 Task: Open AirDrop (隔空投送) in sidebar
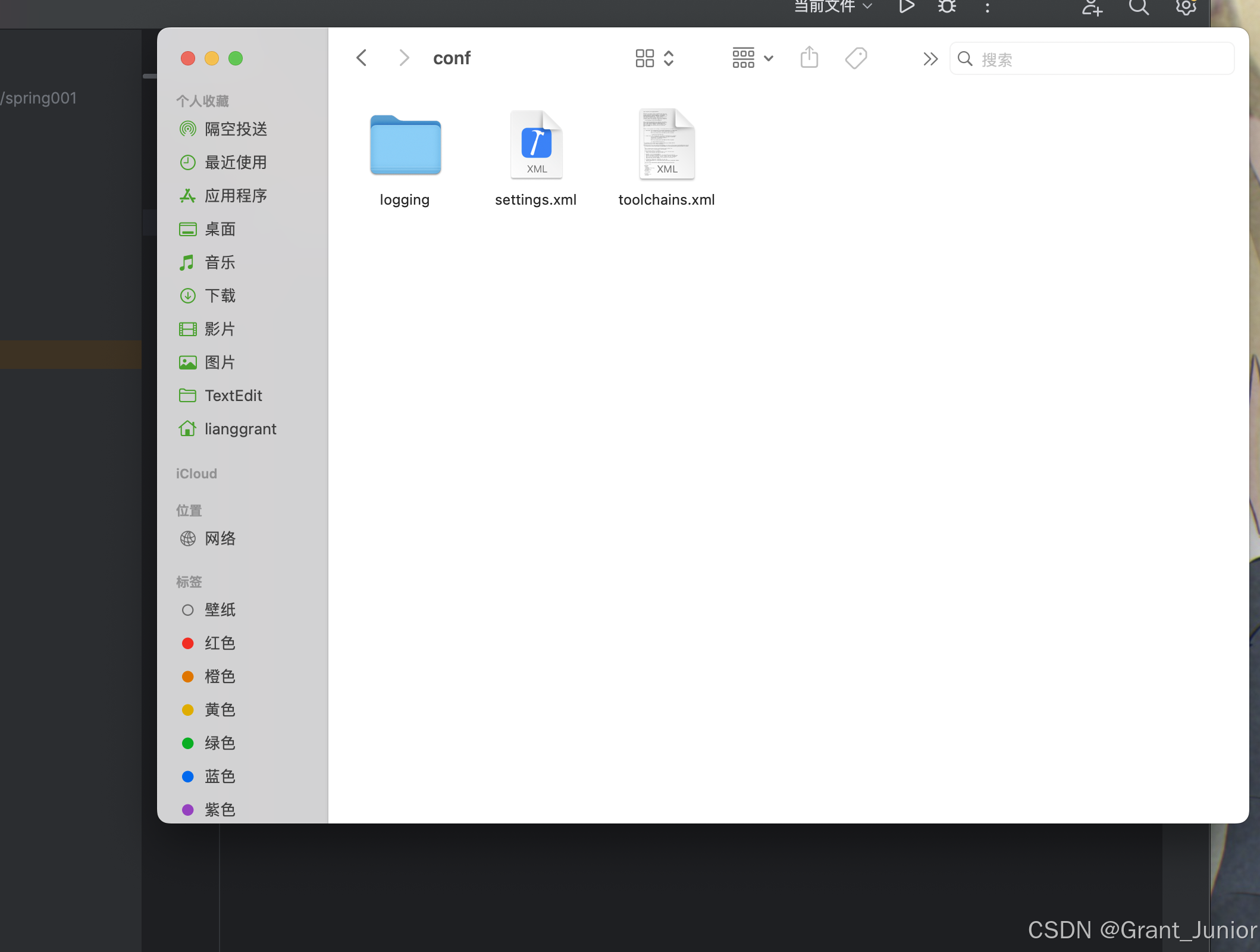pyautogui.click(x=236, y=129)
